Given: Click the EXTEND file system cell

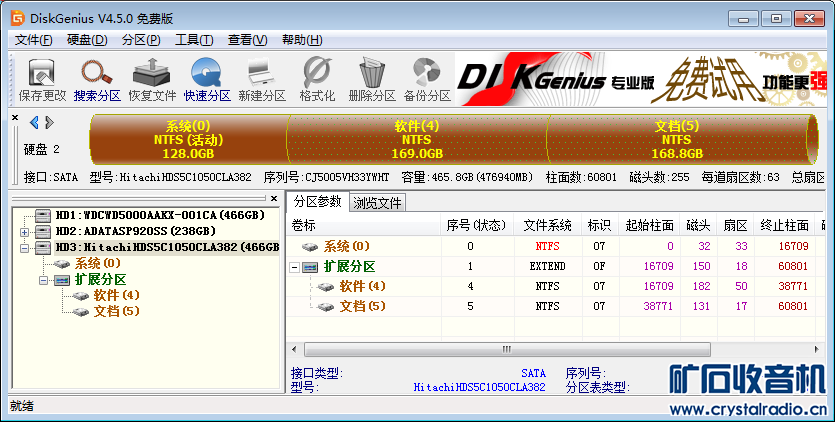Looking at the screenshot, I should point(547,266).
